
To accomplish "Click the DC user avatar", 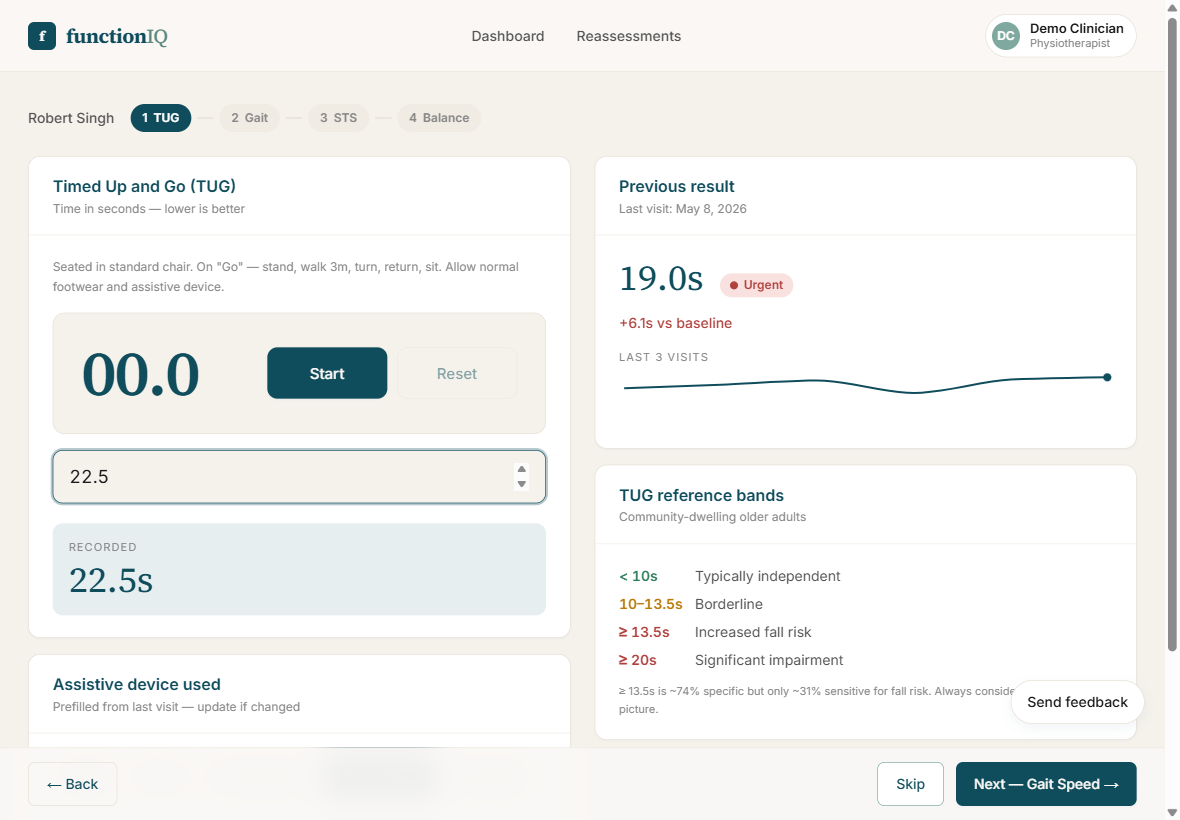I will tap(1005, 36).
